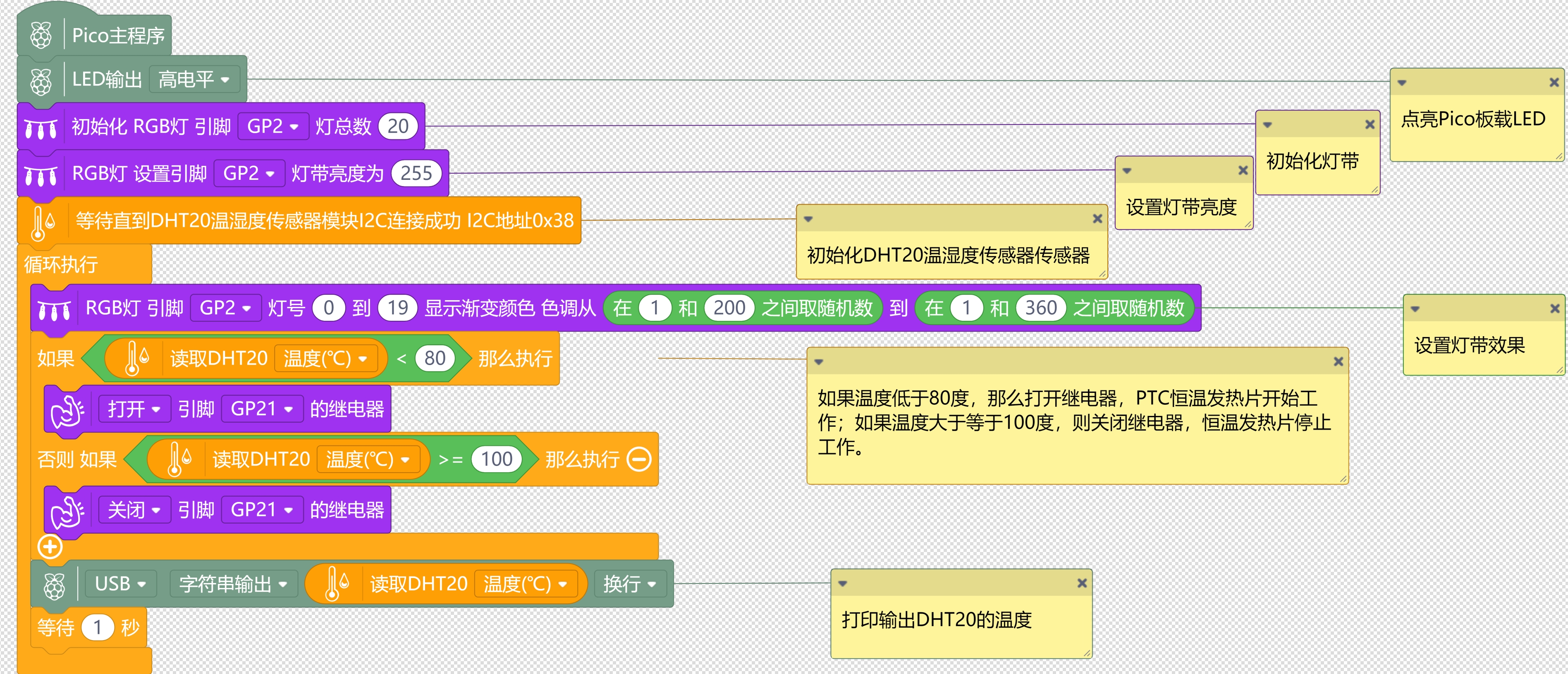Screen dimensions: 1568x674
Task: Click the light-strip icon on 初始化 RGB灯 block
Action: click(41, 128)
